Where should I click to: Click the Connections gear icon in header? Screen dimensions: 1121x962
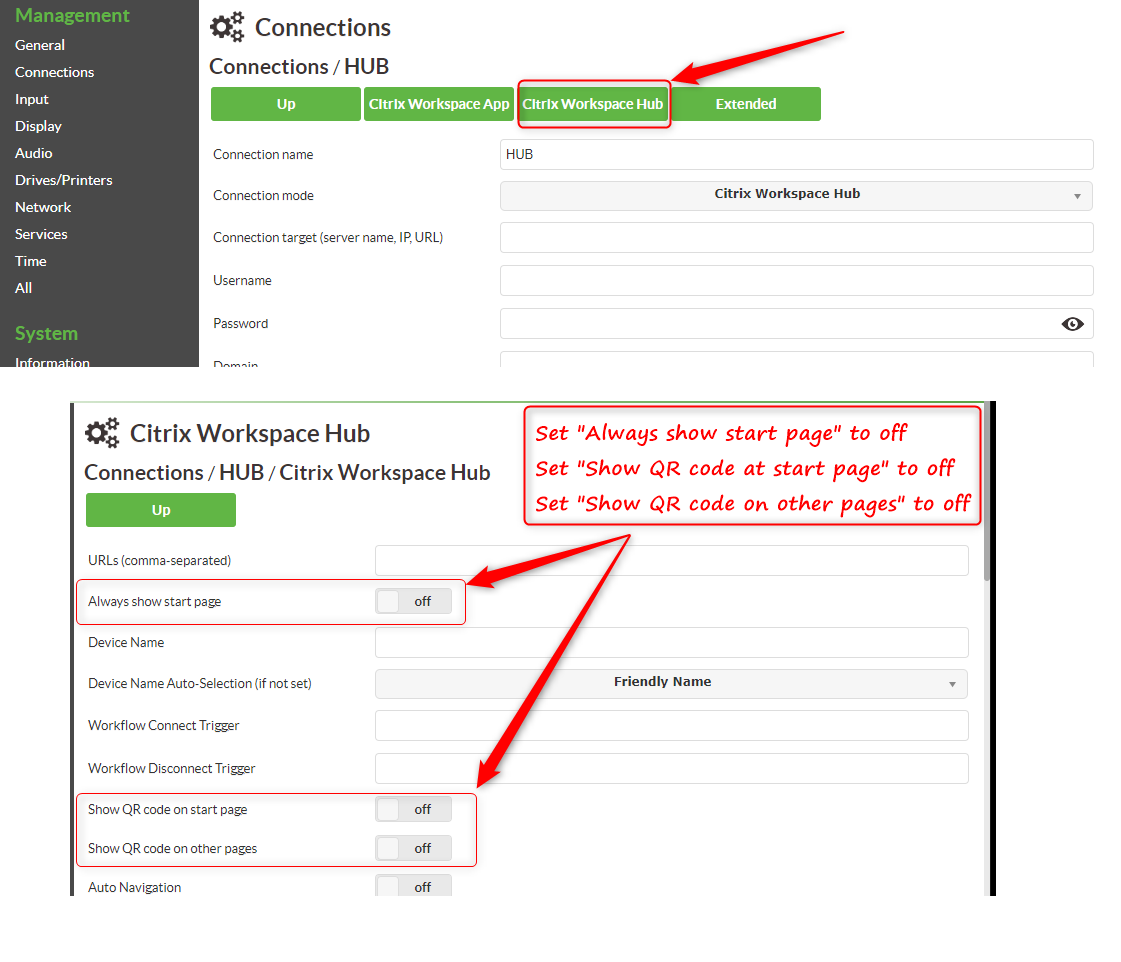(227, 27)
